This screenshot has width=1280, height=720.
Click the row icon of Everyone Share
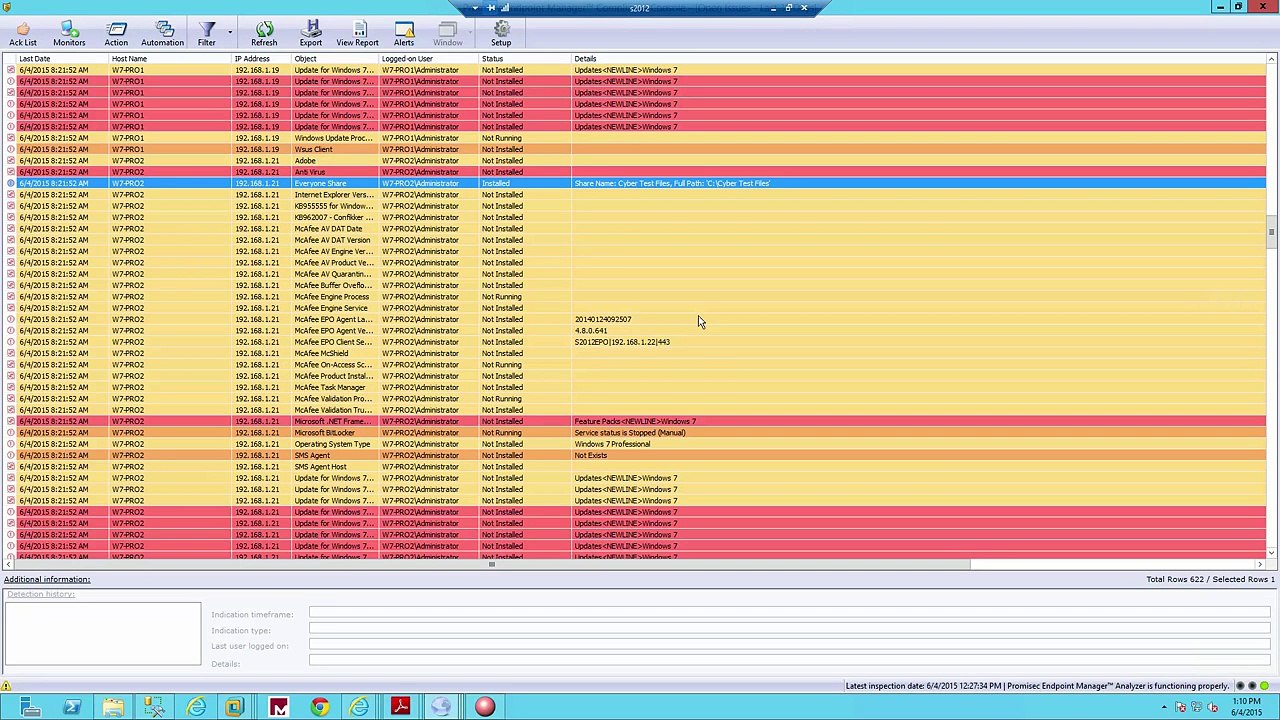click(10, 183)
